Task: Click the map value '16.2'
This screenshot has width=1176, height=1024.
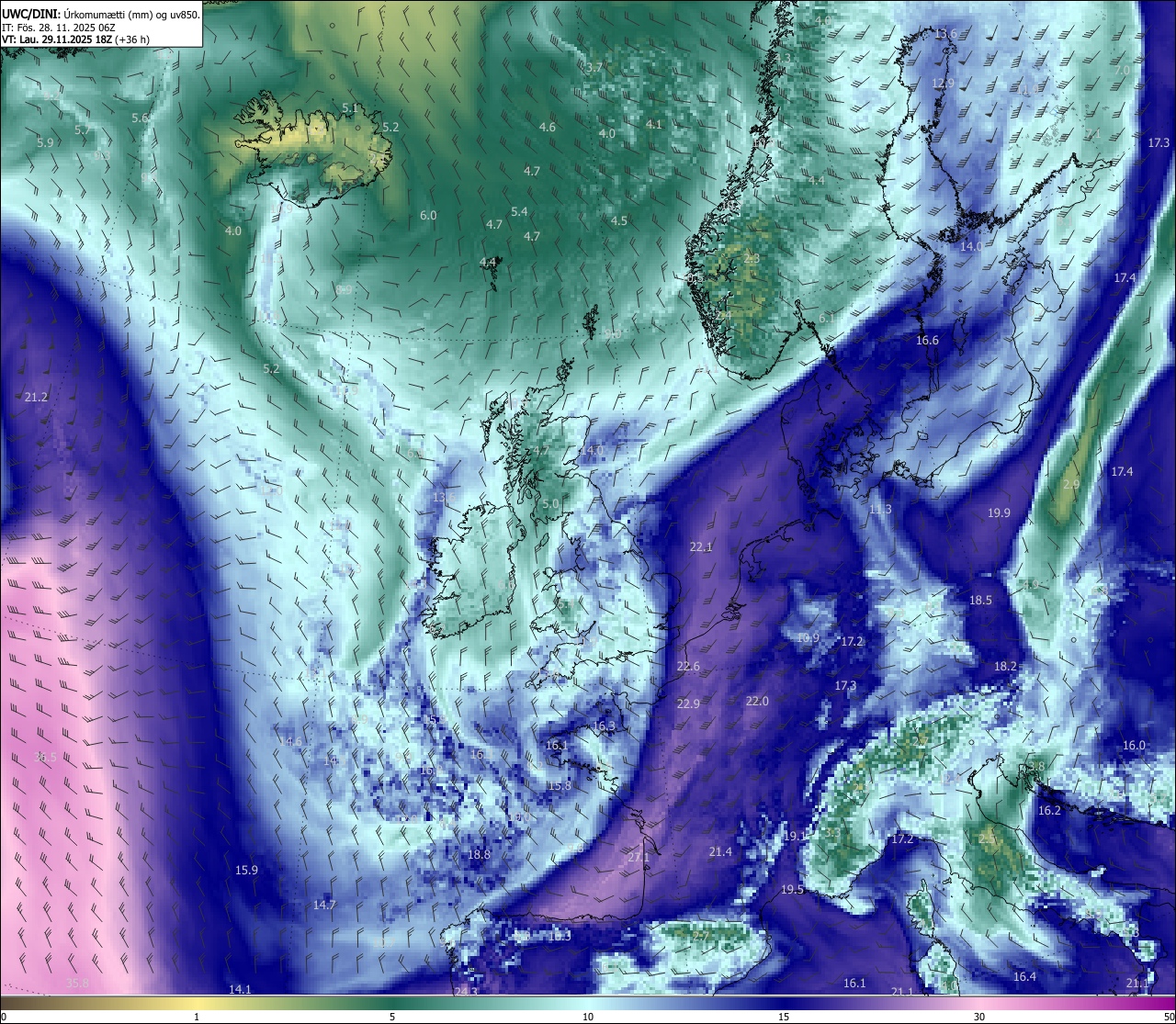Action: [1049, 810]
